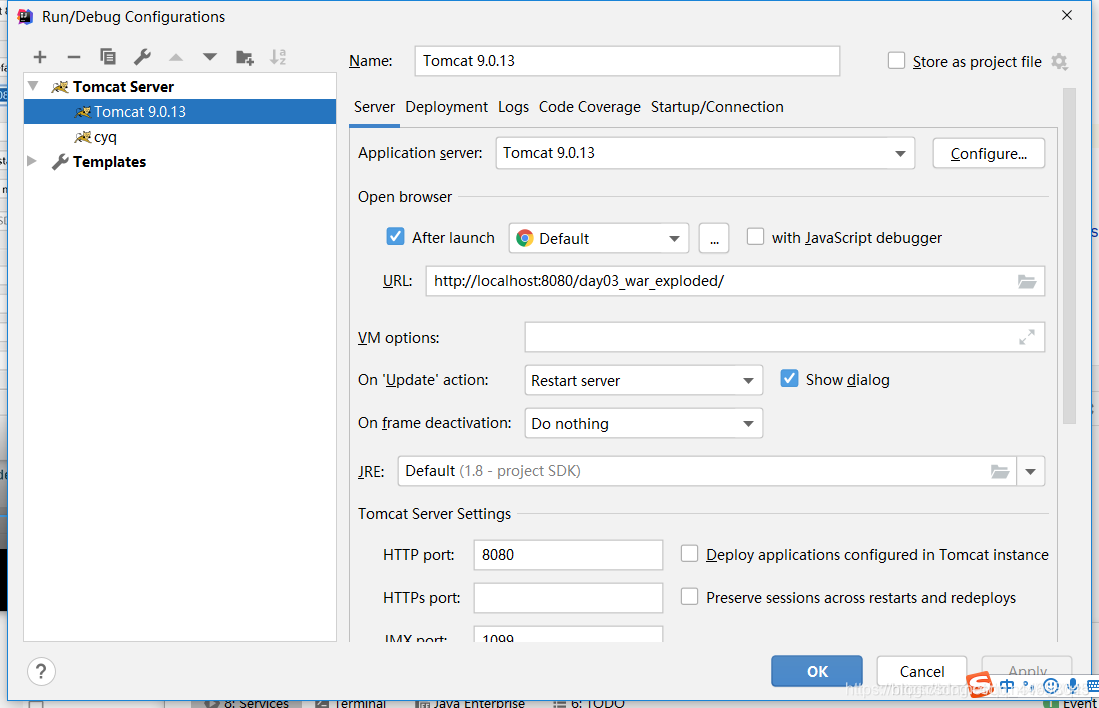Open help with the question mark icon
The width and height of the screenshot is (1099, 708).
pos(41,672)
